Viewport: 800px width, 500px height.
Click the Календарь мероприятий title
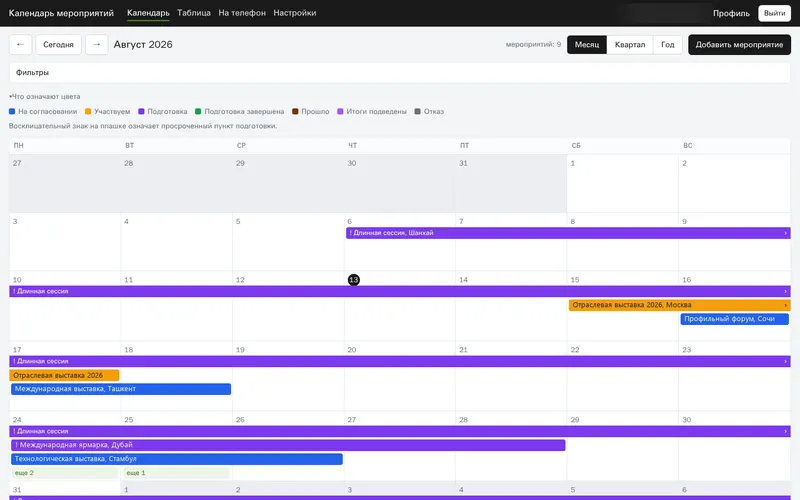tap(61, 13)
